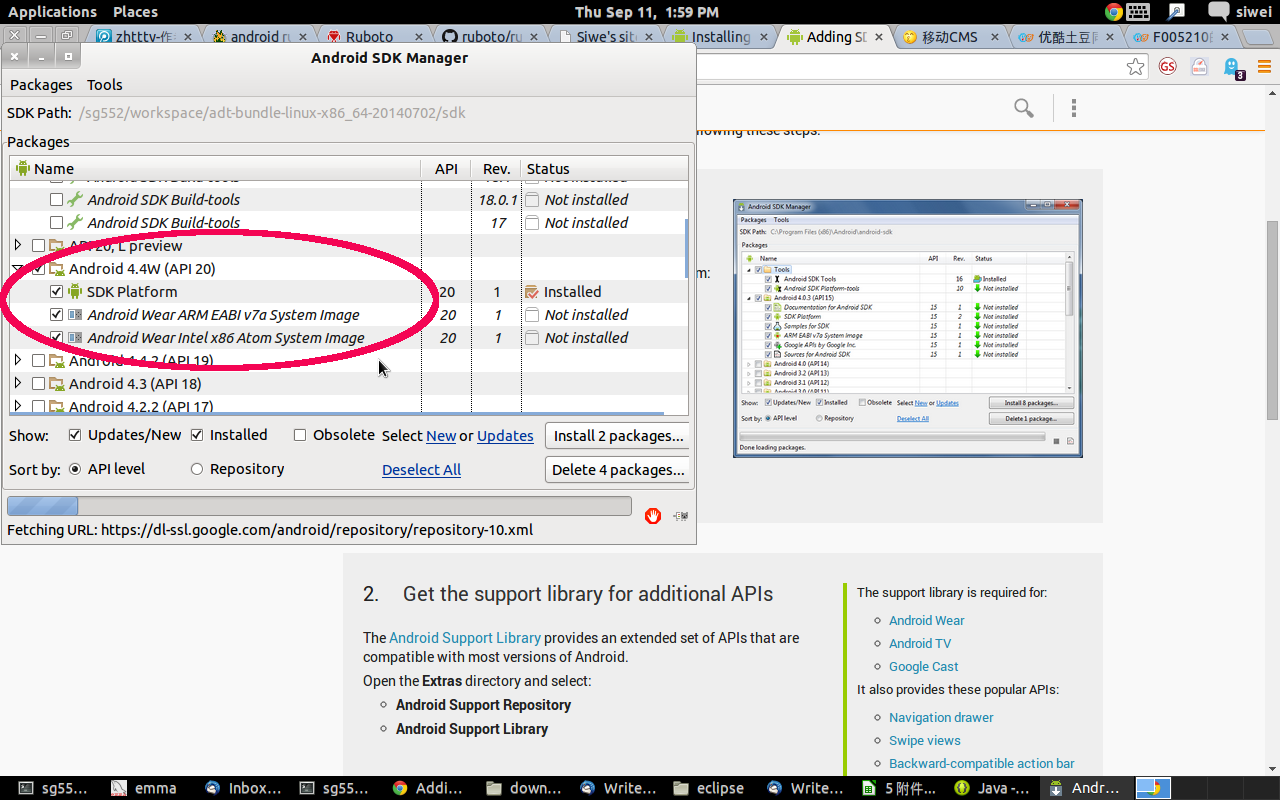Open the new tab button in Chrome
1280x800 pixels.
(1258, 37)
